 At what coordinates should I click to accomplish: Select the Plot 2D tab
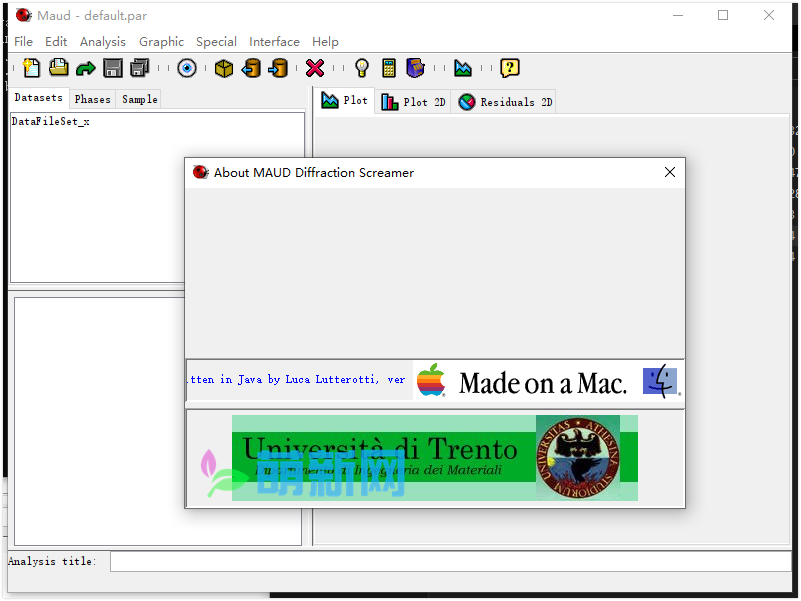[414, 102]
